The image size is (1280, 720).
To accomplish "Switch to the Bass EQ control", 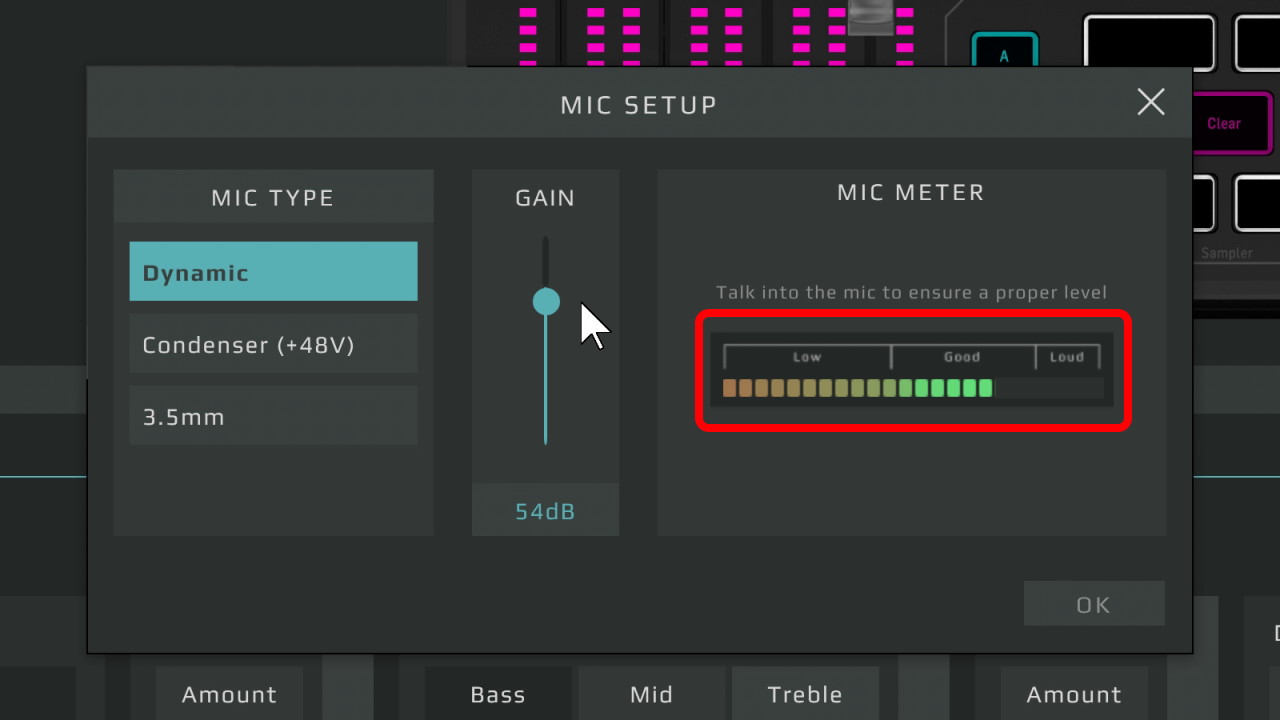I will click(x=498, y=694).
